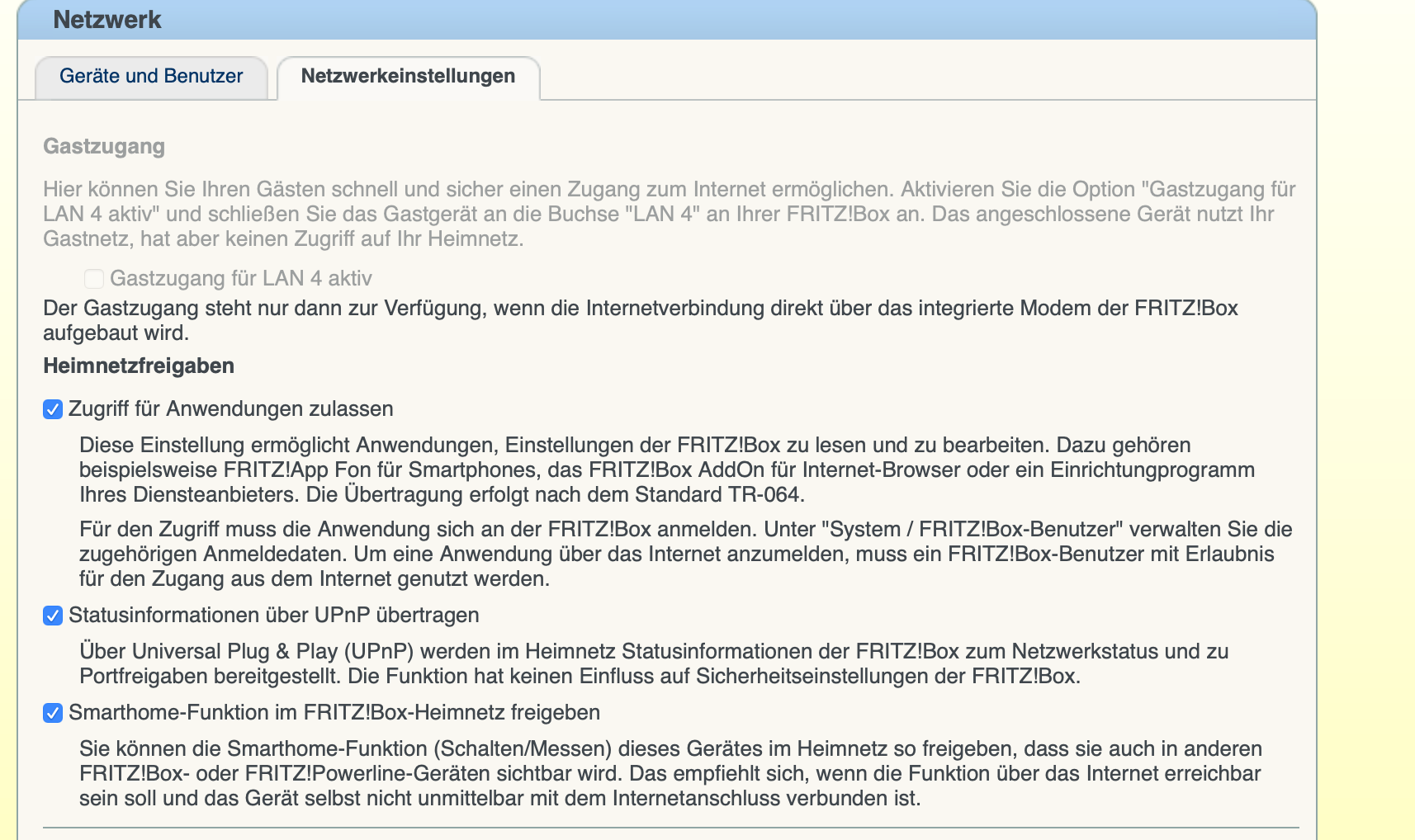This screenshot has height=840, width=1415.
Task: Click the Gastzugang section heading
Action: click(x=104, y=147)
